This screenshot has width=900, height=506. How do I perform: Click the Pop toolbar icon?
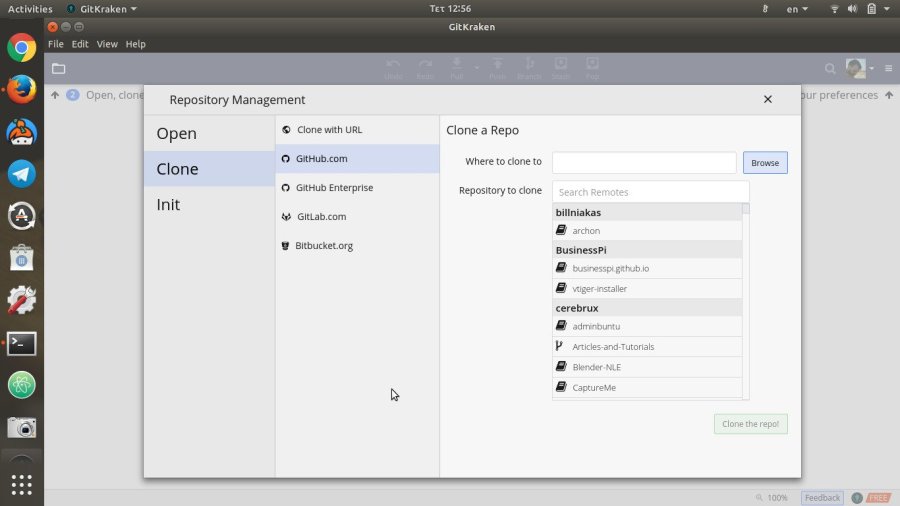(592, 68)
